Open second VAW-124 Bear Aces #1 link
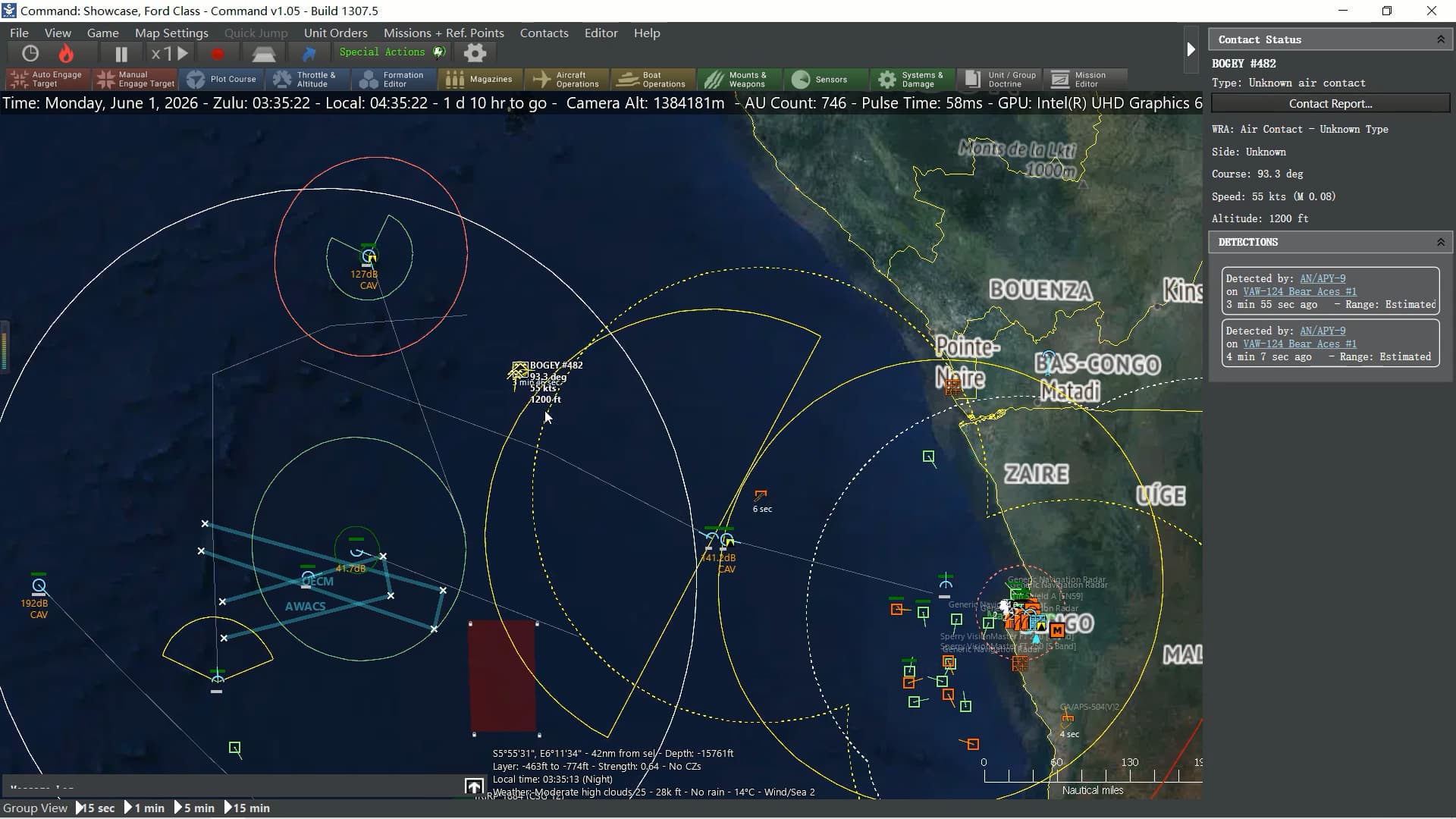 click(1300, 344)
